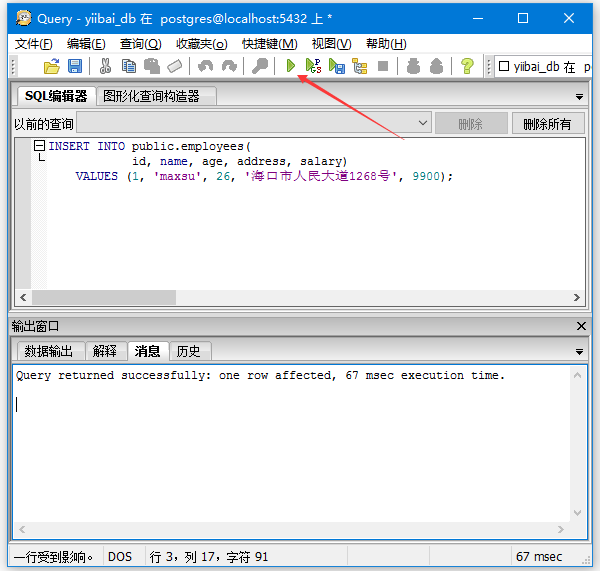Close the 输出窗口 panel
This screenshot has width=600, height=571.
(582, 326)
